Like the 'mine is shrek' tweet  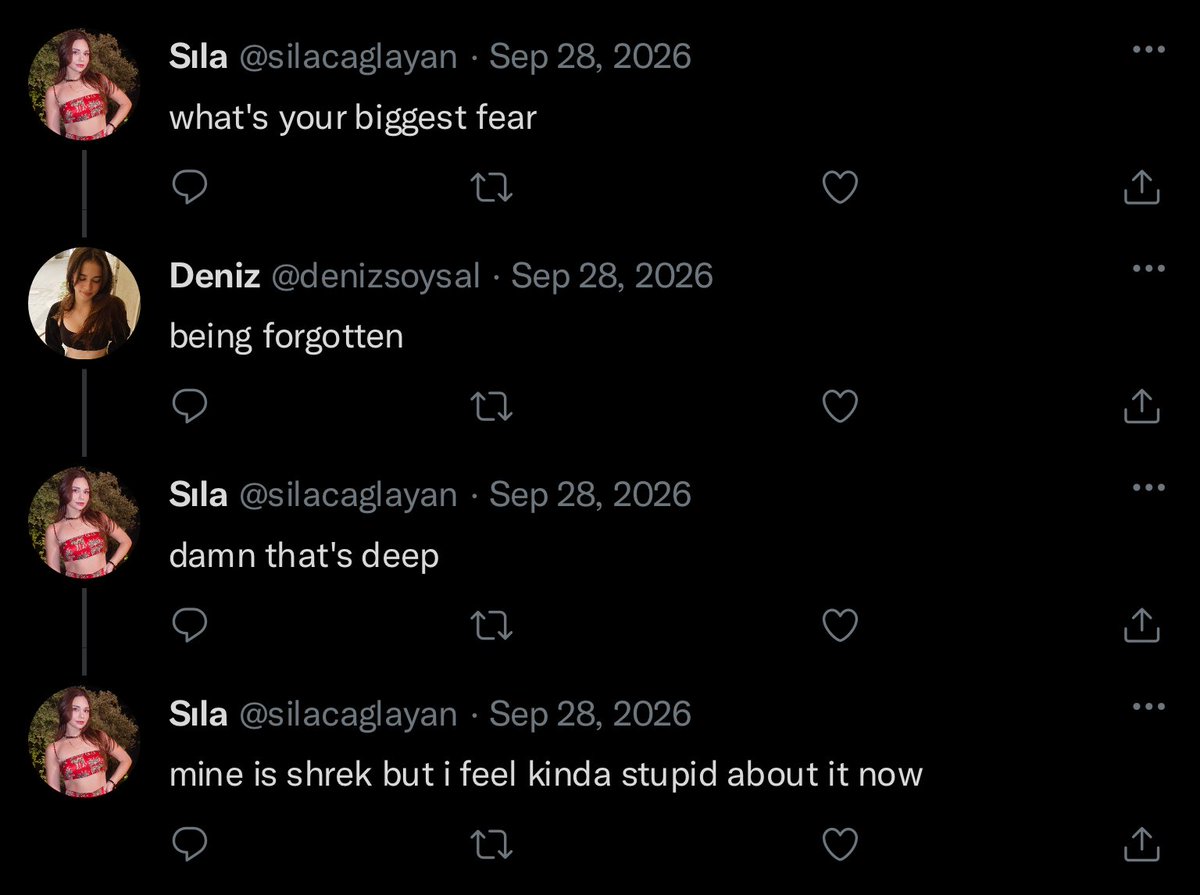pyautogui.click(x=840, y=844)
